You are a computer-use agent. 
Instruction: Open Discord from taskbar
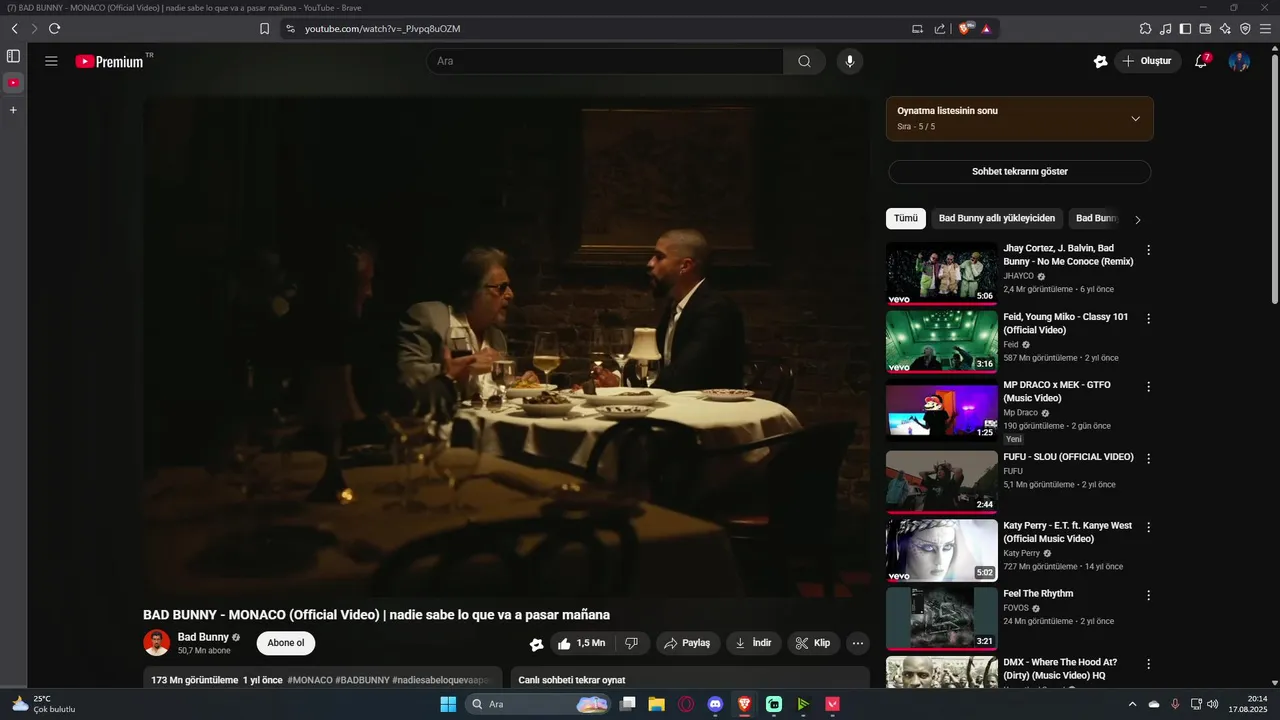tap(715, 704)
